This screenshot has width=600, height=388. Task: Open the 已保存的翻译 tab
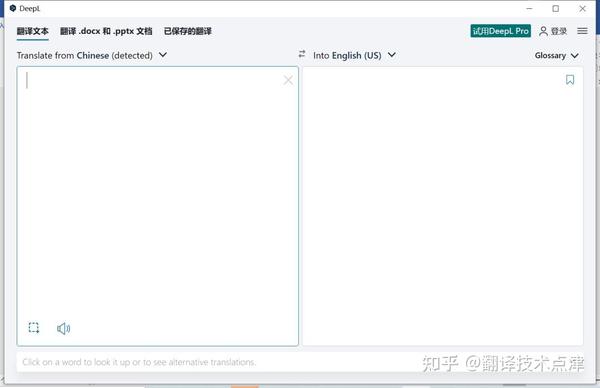pos(188,31)
